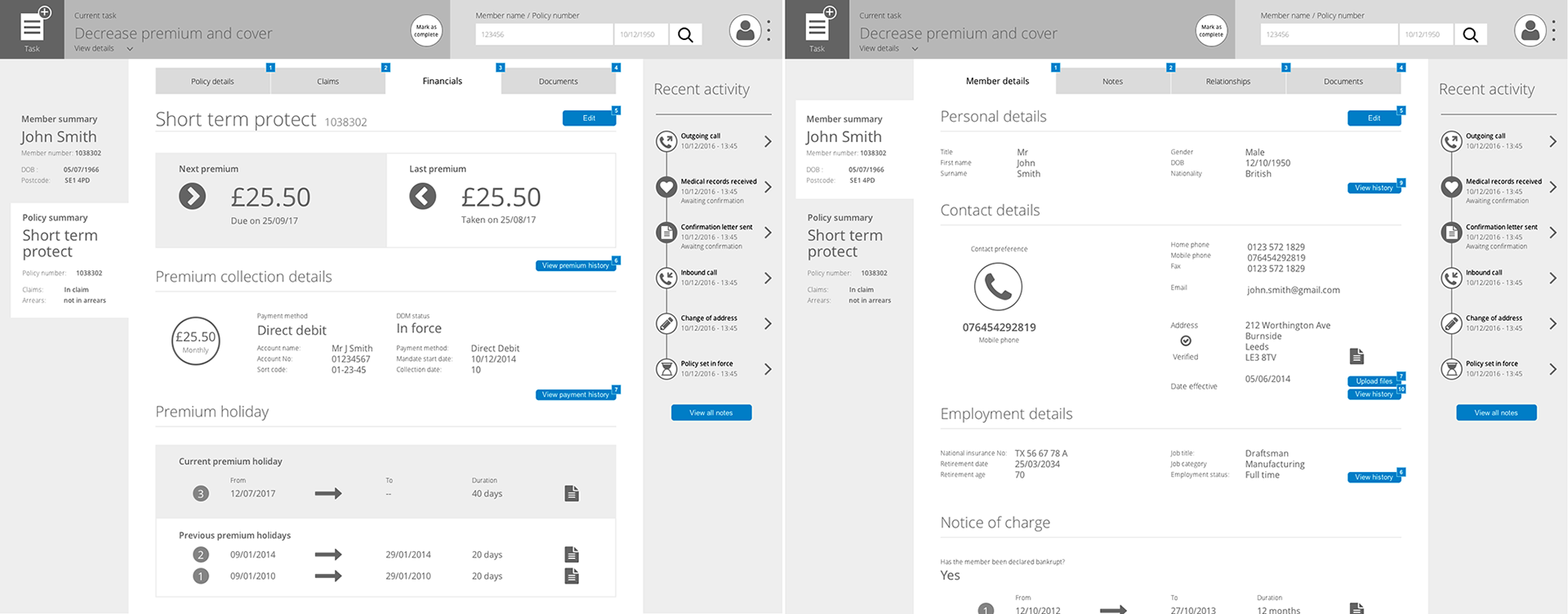Screen dimensions: 1568x614
Task: Click the Outgoing call icon on the Financials screen
Action: pos(666,141)
